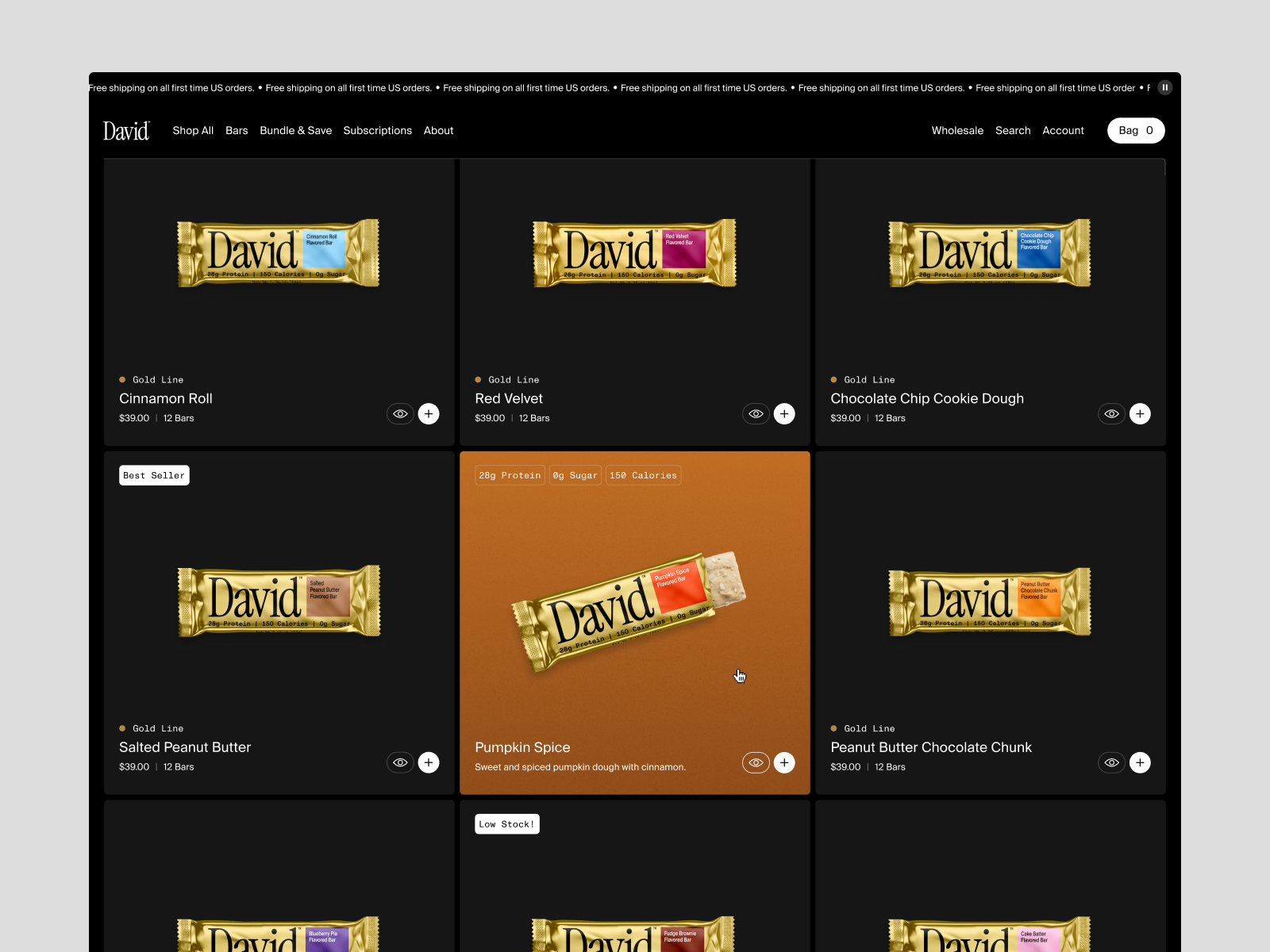Image resolution: width=1270 pixels, height=952 pixels.
Task: Click the 28g Protein badge on Pumpkin Spice
Action: [x=509, y=475]
